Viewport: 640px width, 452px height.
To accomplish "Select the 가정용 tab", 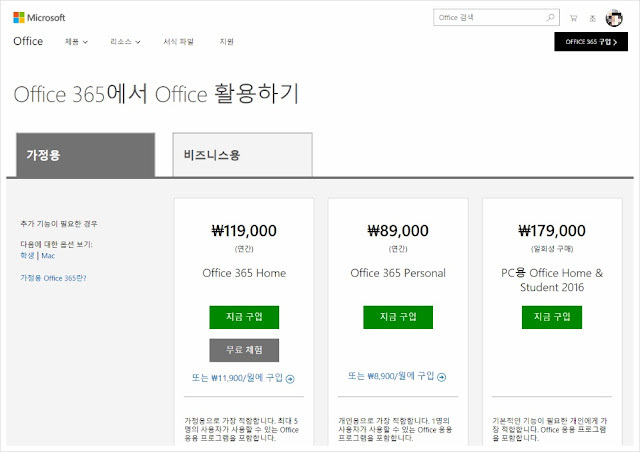I will (85, 155).
